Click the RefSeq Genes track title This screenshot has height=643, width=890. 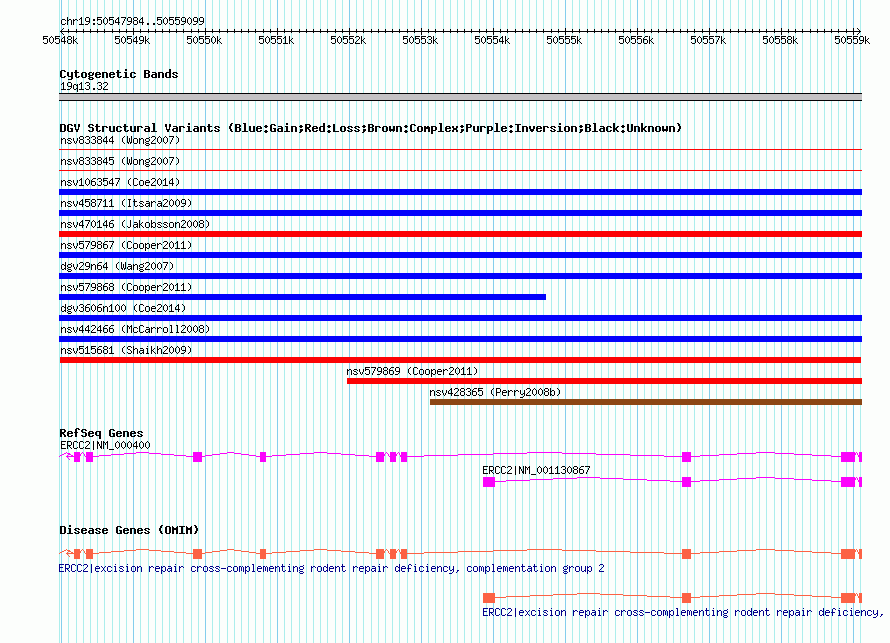pyautogui.click(x=101, y=433)
